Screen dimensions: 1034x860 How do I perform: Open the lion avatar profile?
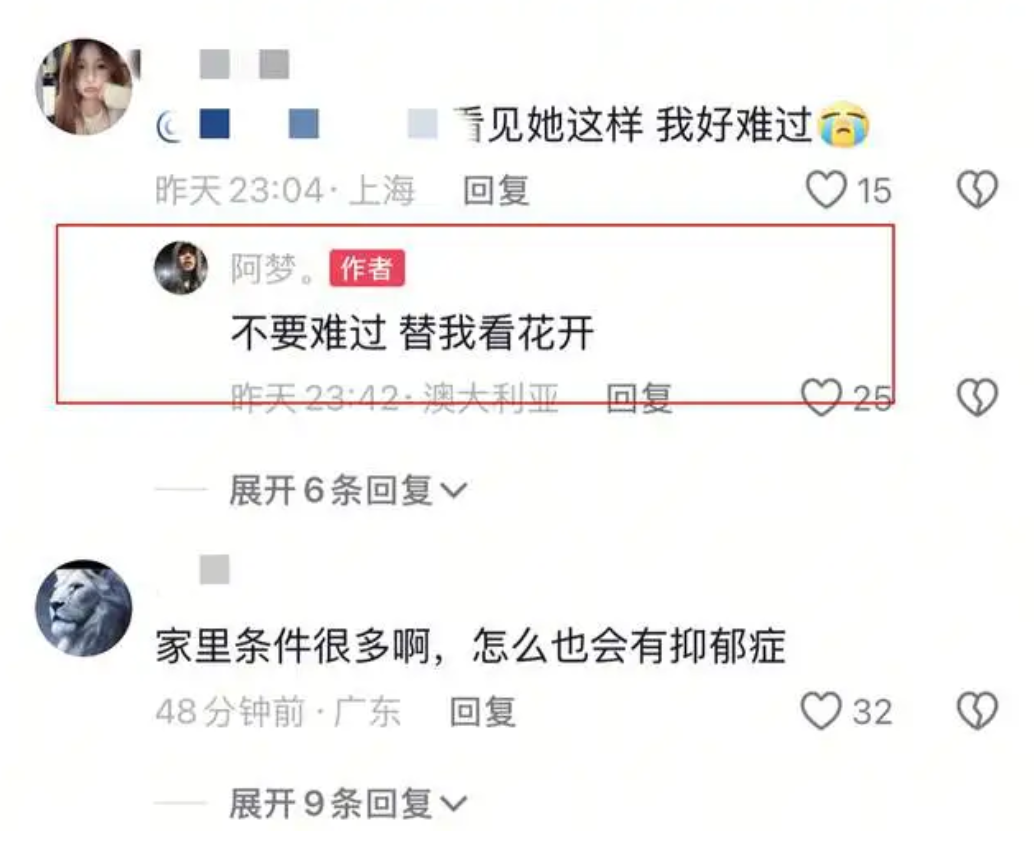84,608
